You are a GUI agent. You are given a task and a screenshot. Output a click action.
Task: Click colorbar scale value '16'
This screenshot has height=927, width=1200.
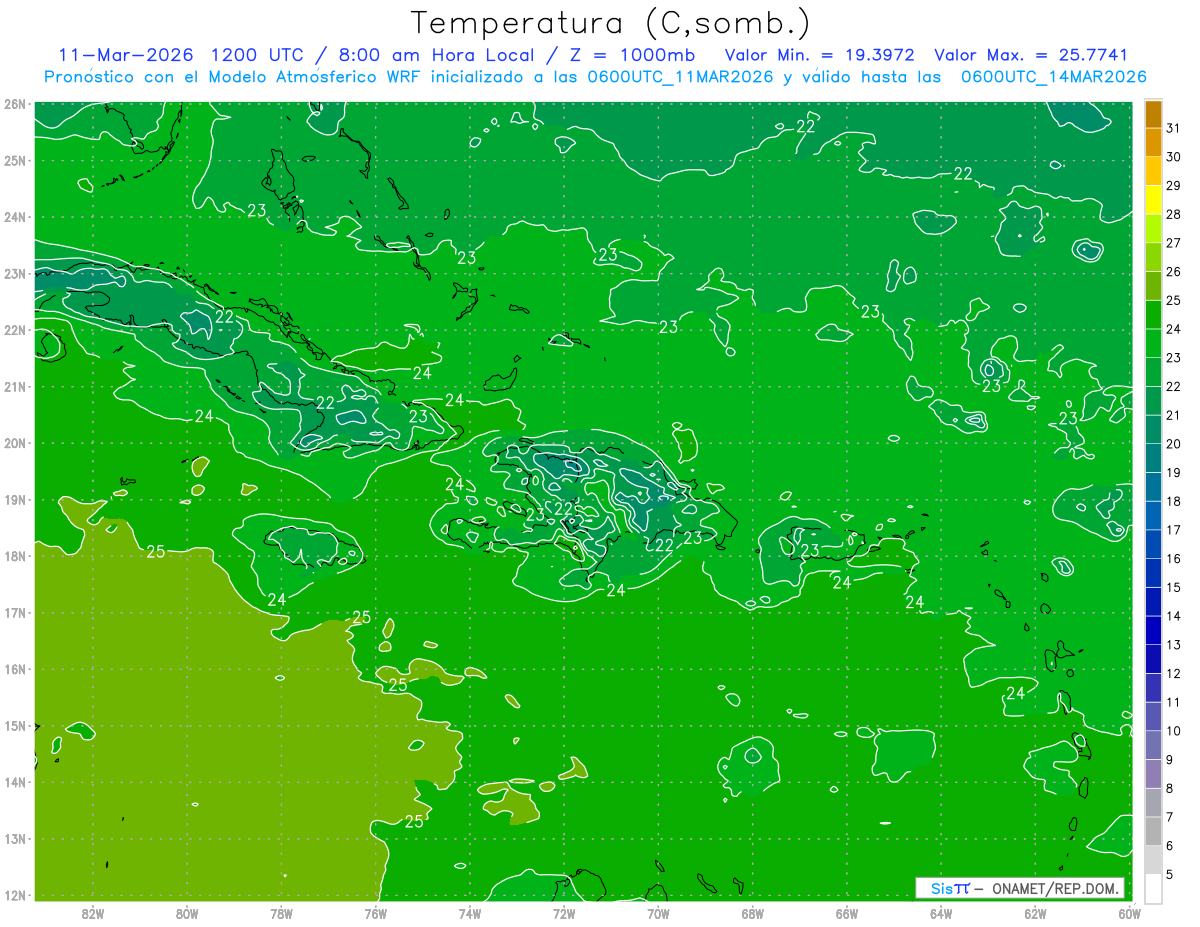click(1173, 558)
